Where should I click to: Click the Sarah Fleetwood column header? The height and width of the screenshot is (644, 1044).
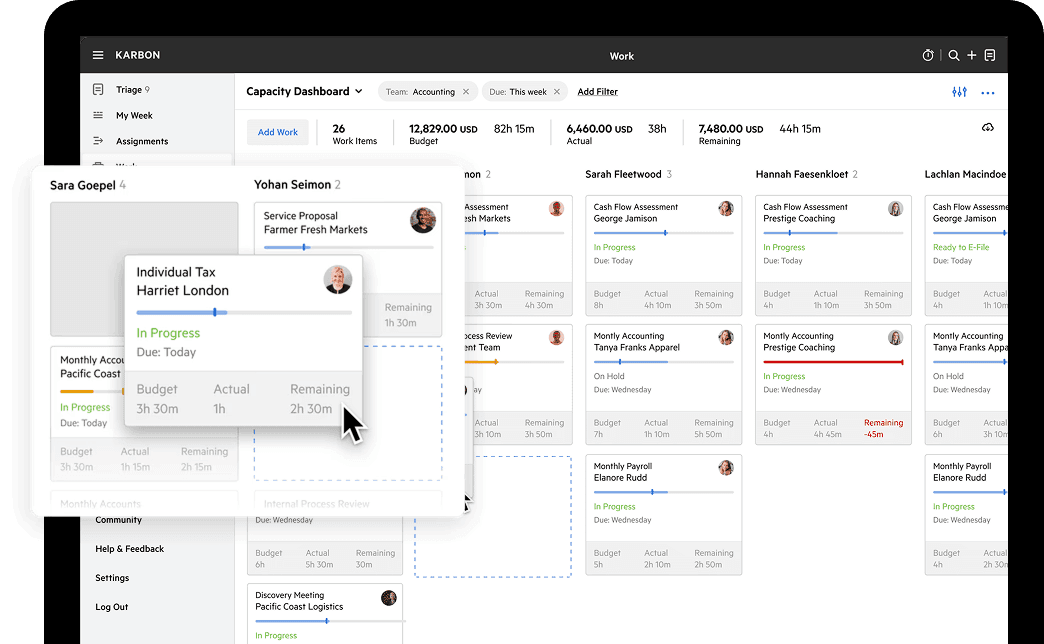(623, 174)
